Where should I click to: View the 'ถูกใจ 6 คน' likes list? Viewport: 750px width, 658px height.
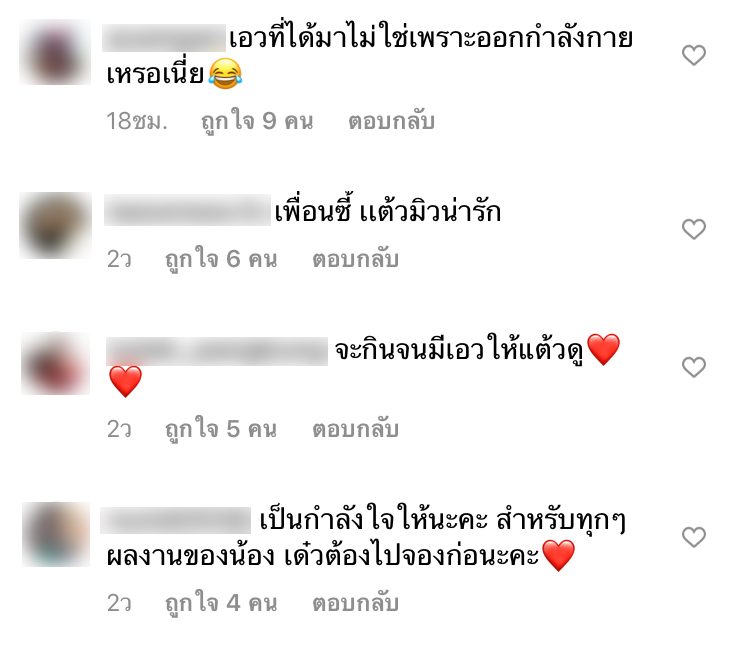coord(221,259)
